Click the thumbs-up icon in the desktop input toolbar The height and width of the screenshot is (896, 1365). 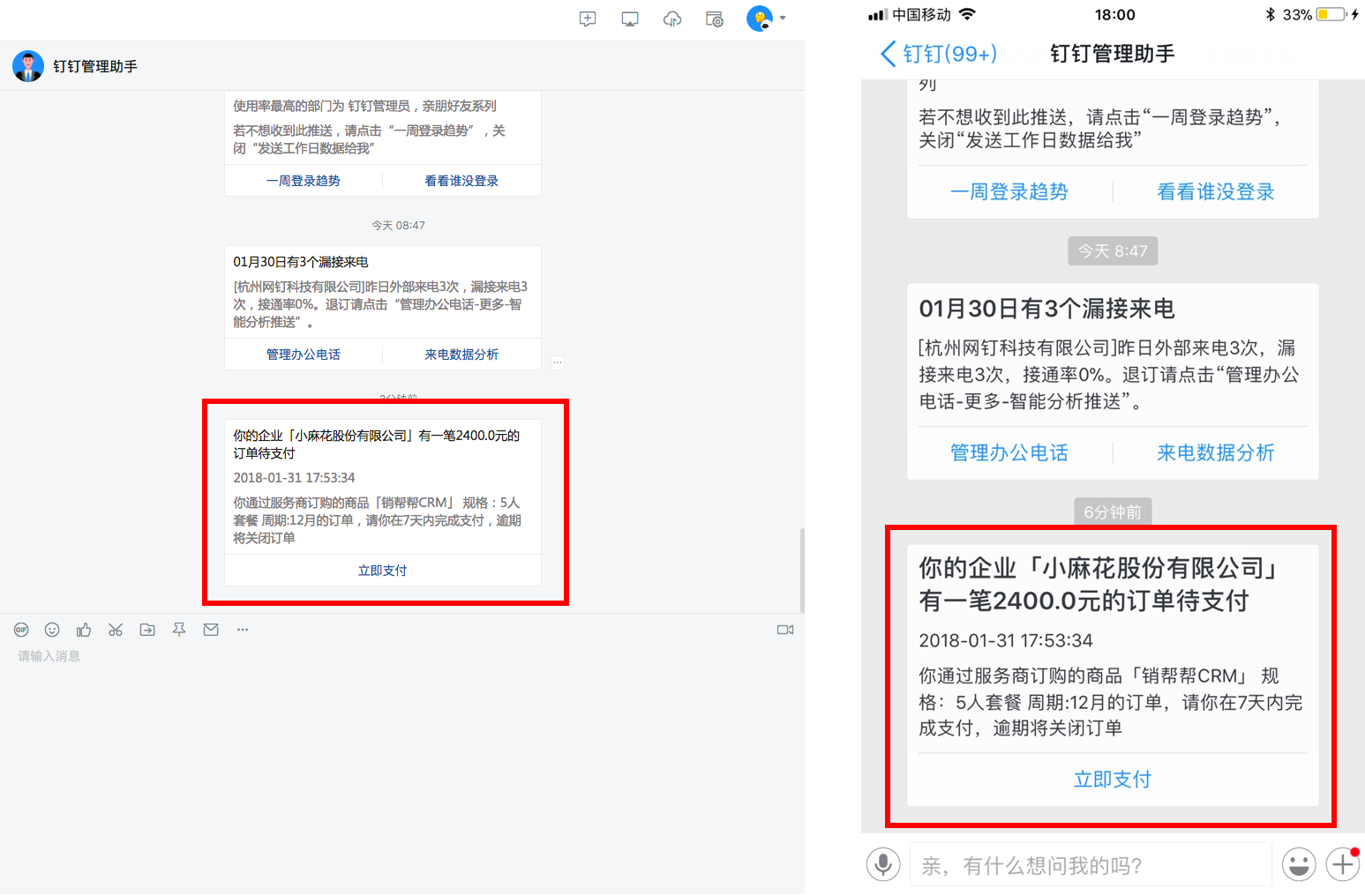84,630
